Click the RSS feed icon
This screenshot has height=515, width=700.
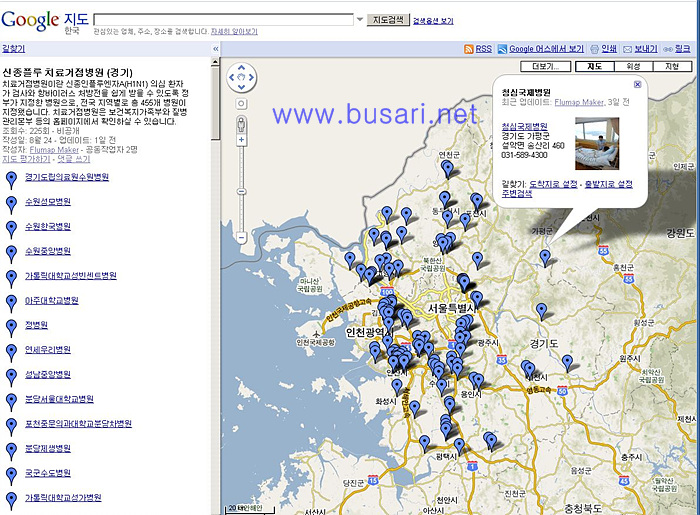pyautogui.click(x=469, y=49)
